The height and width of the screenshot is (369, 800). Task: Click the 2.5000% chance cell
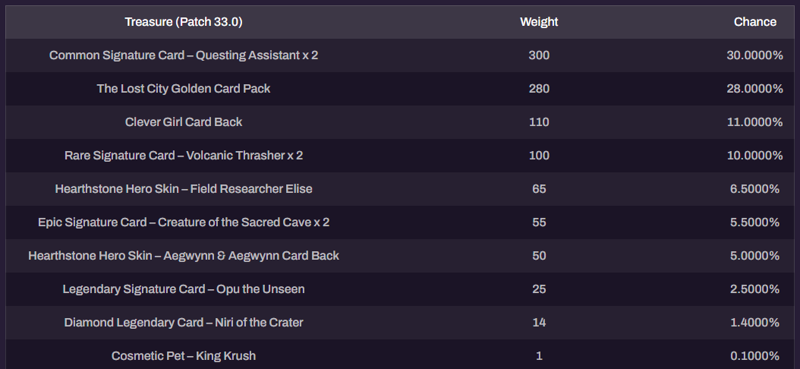[755, 289]
